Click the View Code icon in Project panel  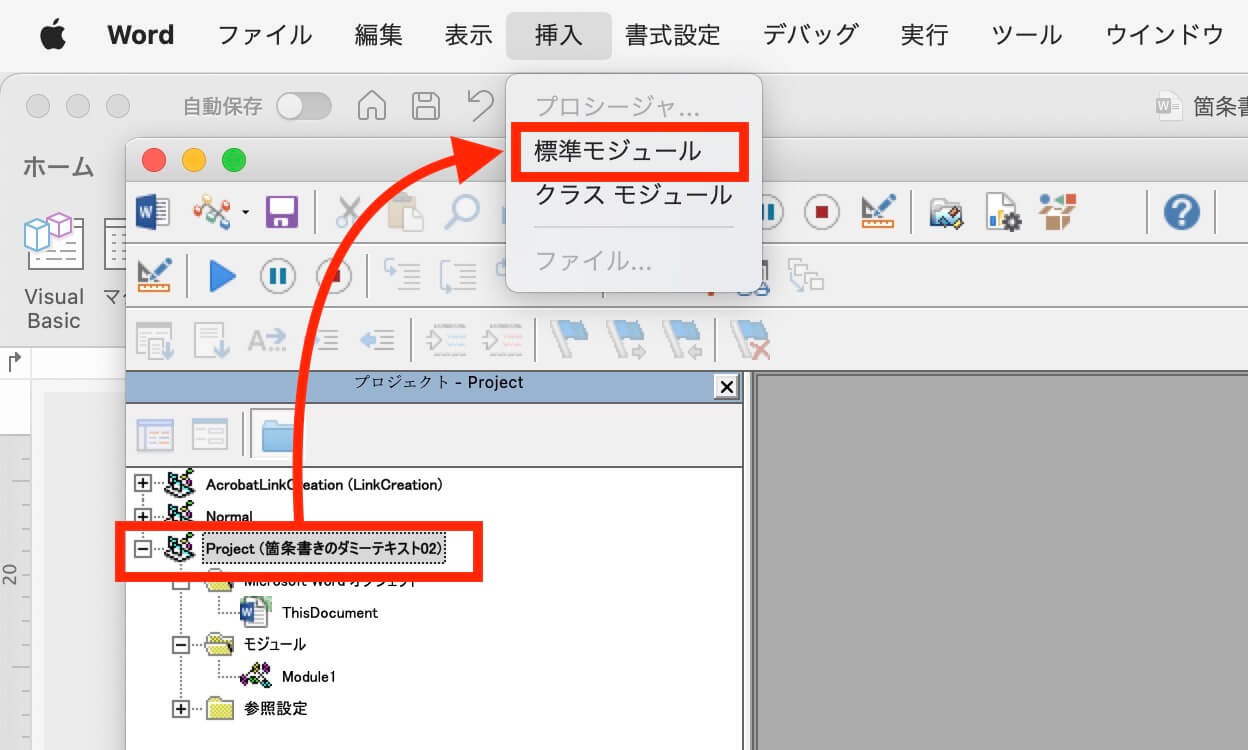pos(154,434)
